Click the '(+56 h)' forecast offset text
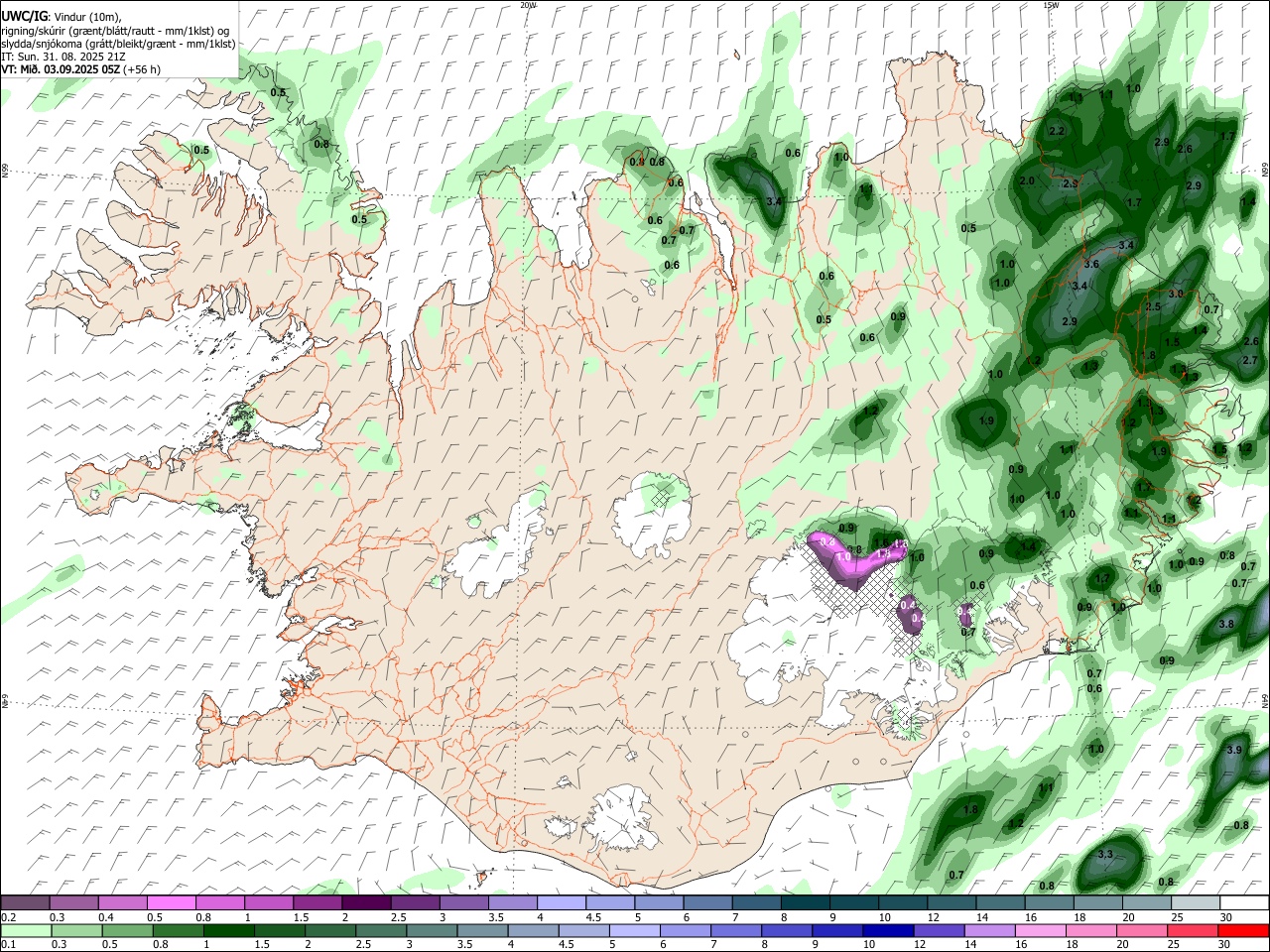This screenshot has width=1270, height=952. [143, 69]
